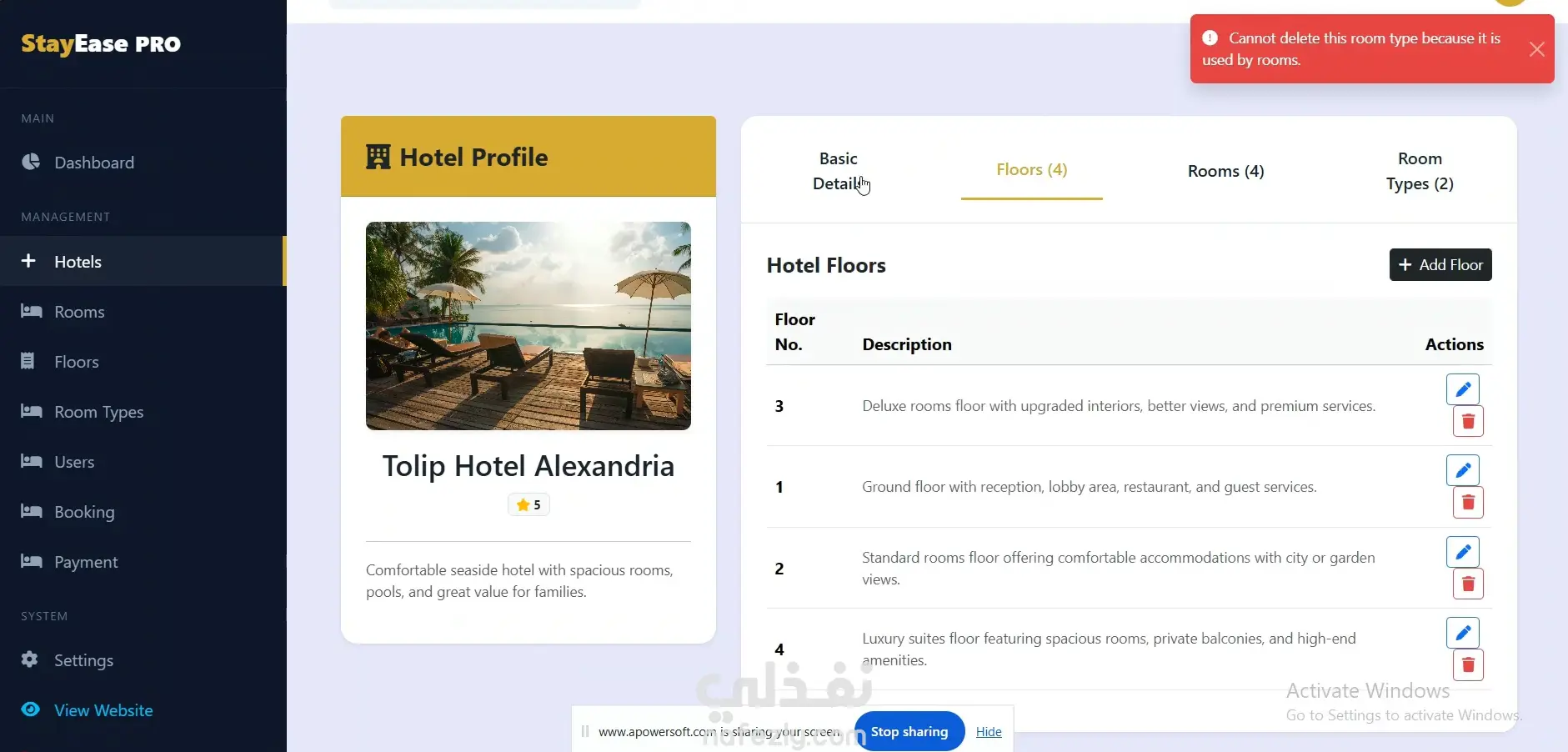Delete floor 4 with the trash icon
Image resolution: width=1568 pixels, height=752 pixels.
[x=1468, y=664]
